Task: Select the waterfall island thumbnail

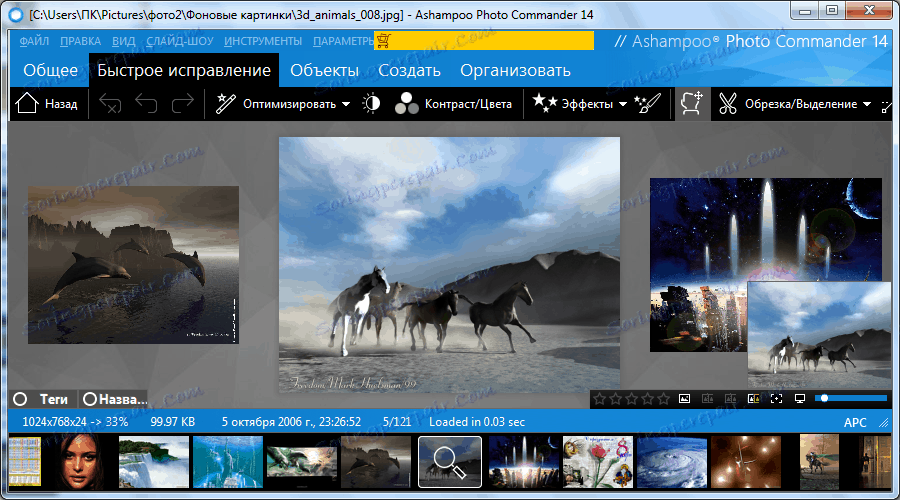Action: 153,462
